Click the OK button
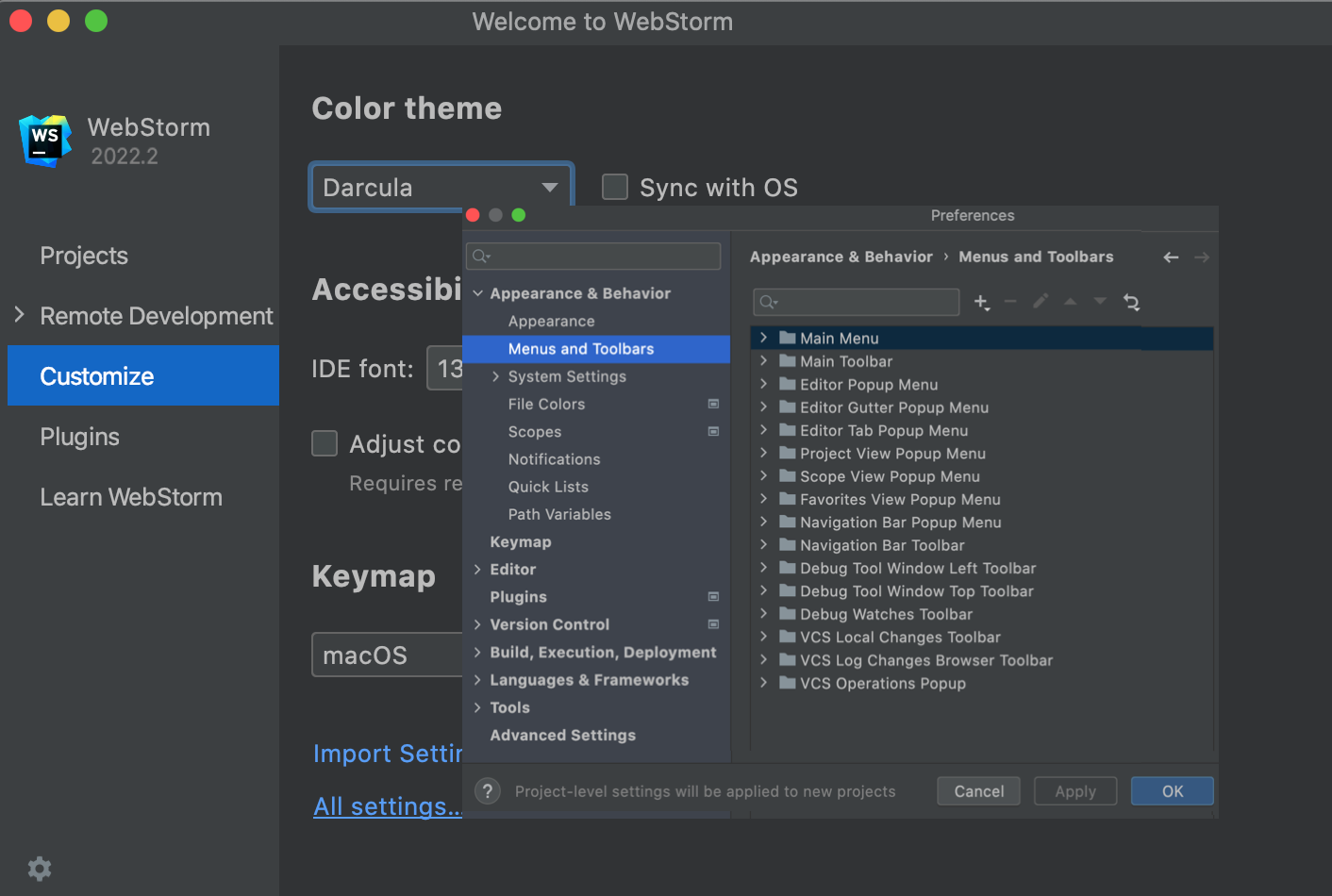 click(x=1173, y=791)
